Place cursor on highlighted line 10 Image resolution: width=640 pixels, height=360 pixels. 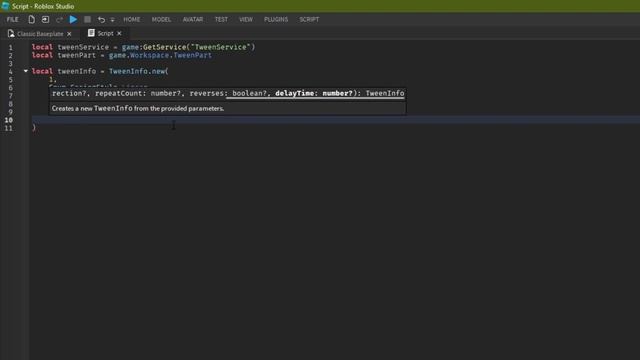pos(336,120)
